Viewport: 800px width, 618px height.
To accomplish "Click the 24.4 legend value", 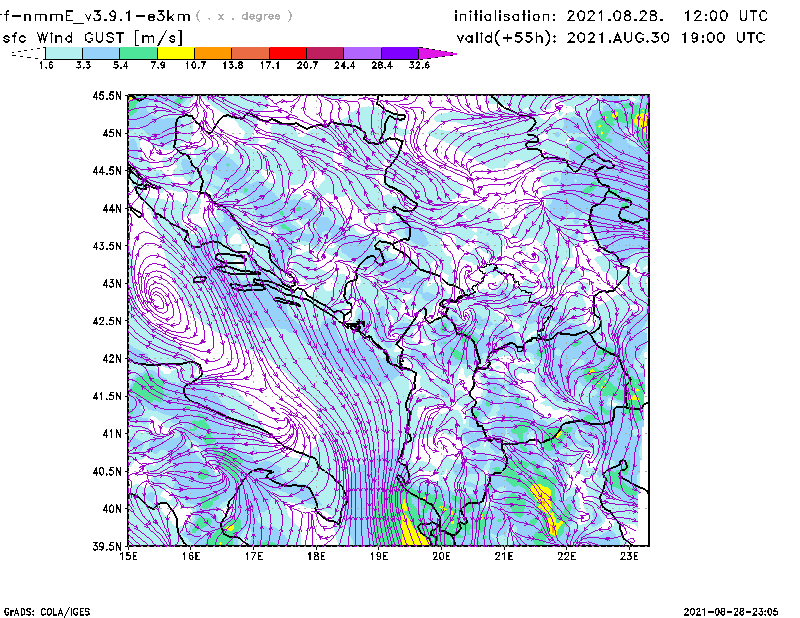I will click(x=344, y=65).
